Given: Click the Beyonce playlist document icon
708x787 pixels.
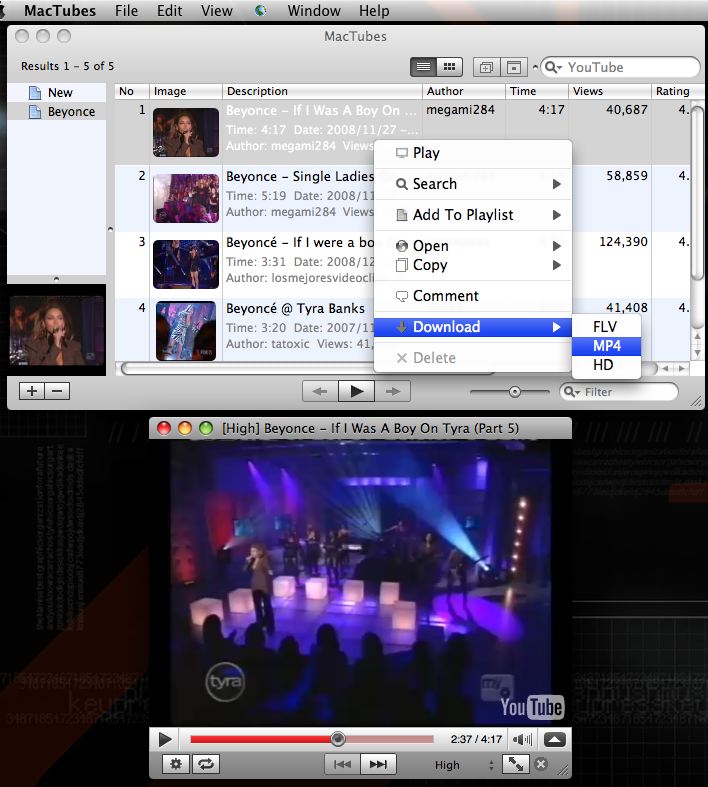Looking at the screenshot, I should pyautogui.click(x=35, y=111).
